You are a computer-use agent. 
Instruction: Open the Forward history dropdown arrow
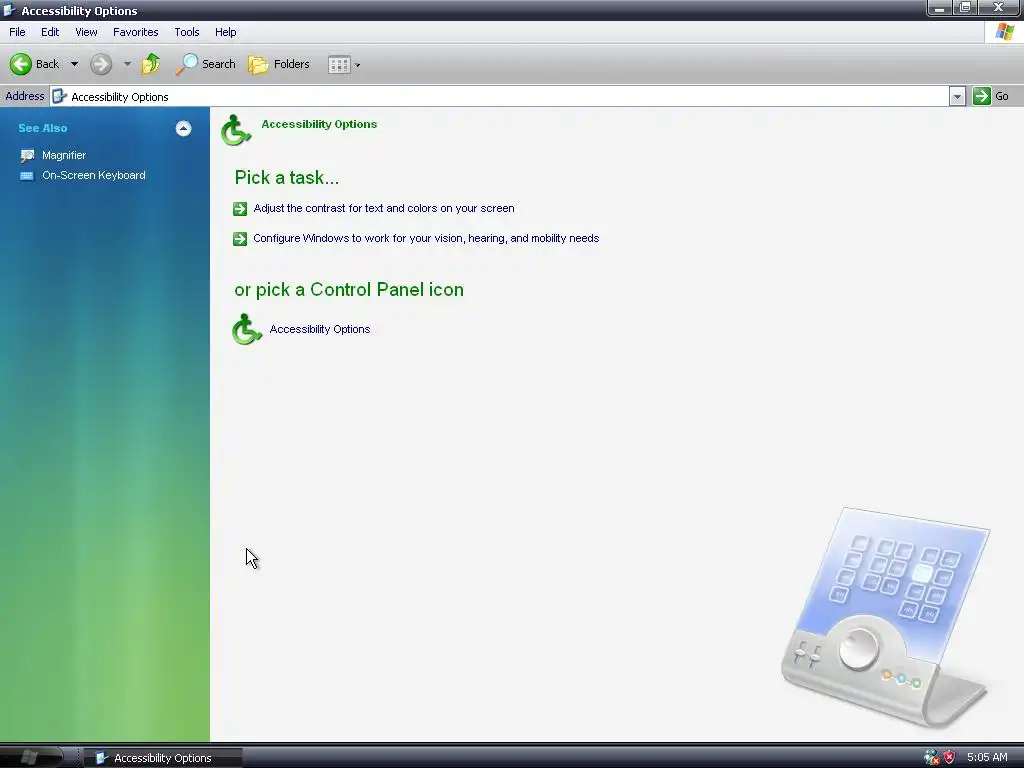click(127, 64)
